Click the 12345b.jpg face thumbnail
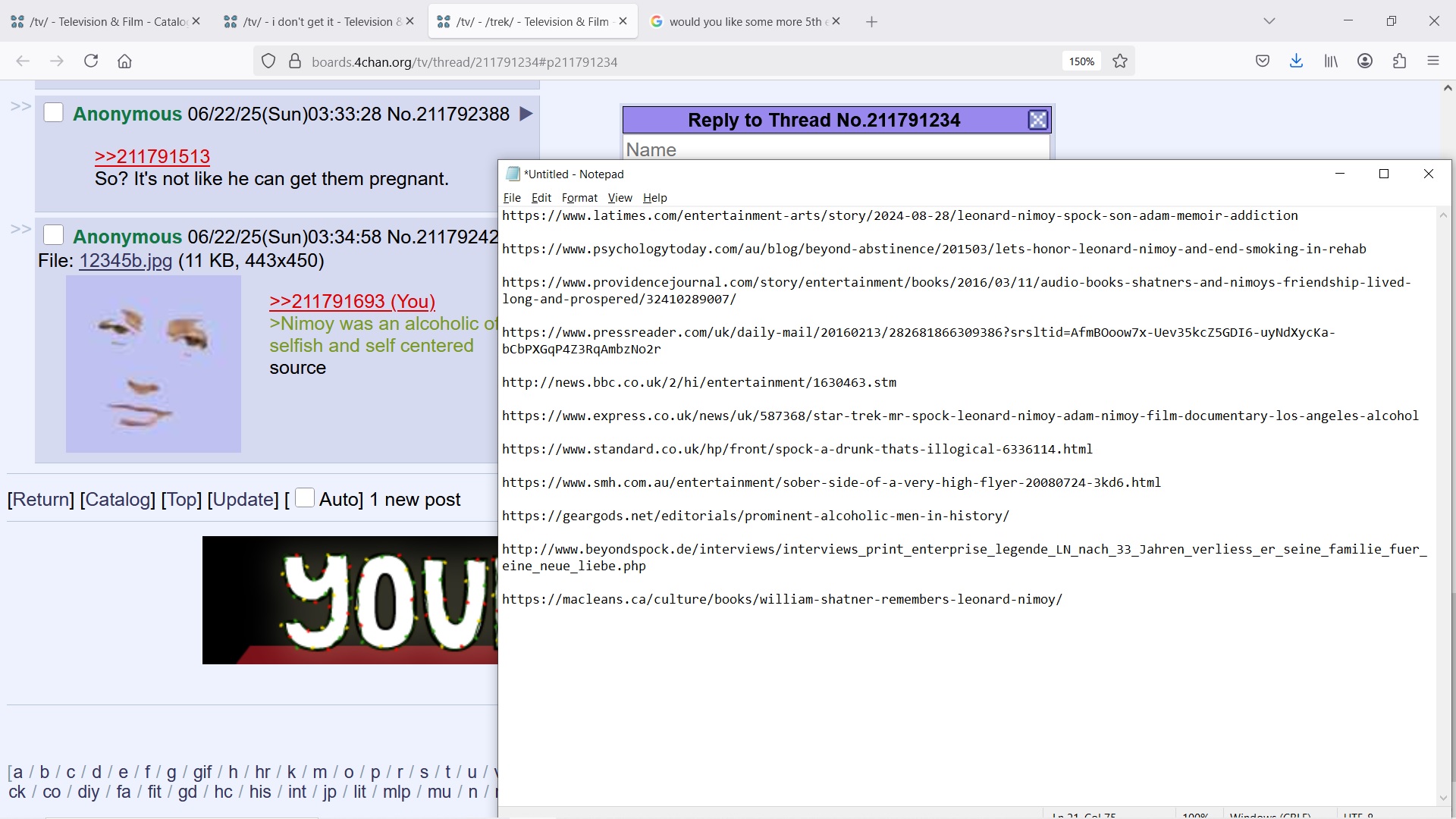 (153, 364)
